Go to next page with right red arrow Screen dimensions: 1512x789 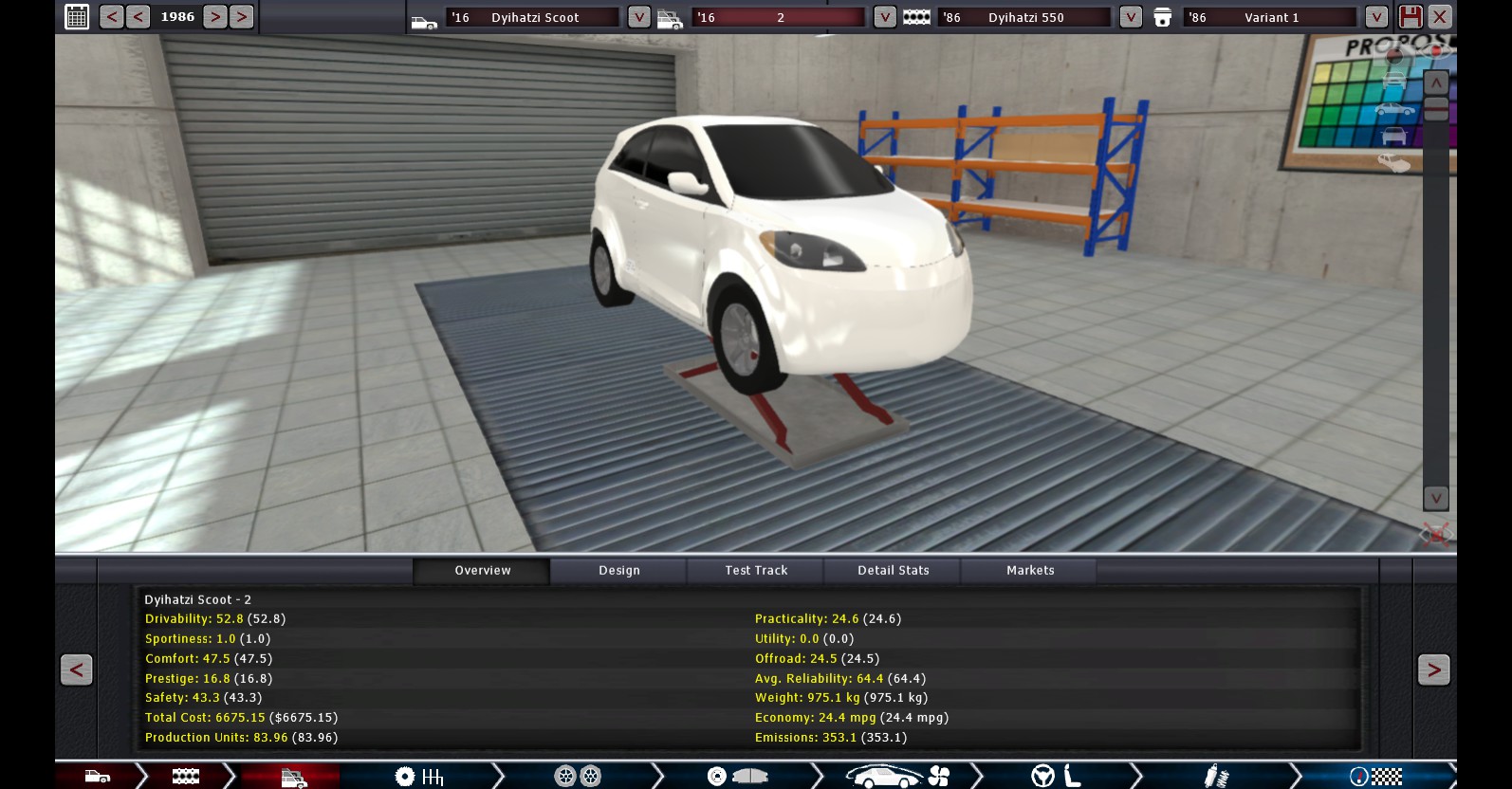(1433, 670)
